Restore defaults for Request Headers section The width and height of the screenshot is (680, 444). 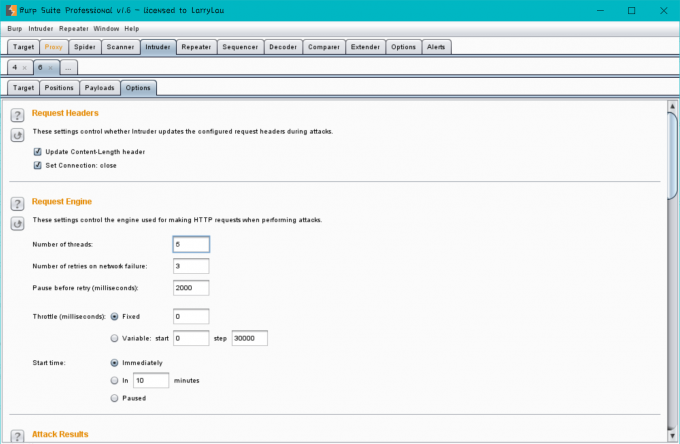coord(17,135)
